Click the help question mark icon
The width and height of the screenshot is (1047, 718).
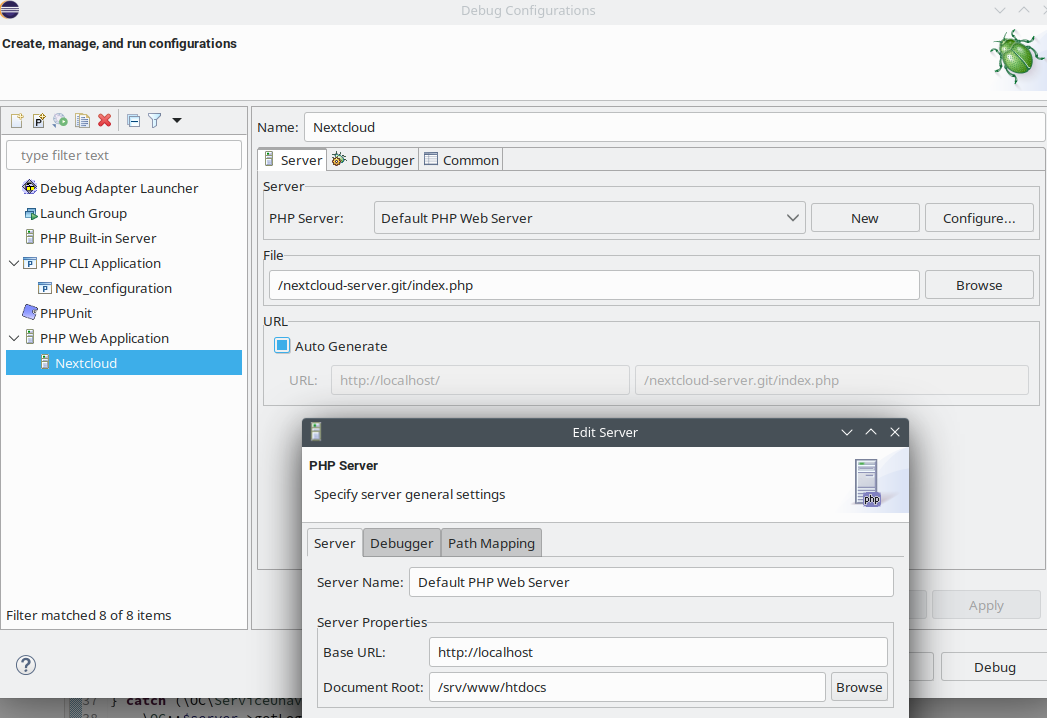tap(25, 665)
